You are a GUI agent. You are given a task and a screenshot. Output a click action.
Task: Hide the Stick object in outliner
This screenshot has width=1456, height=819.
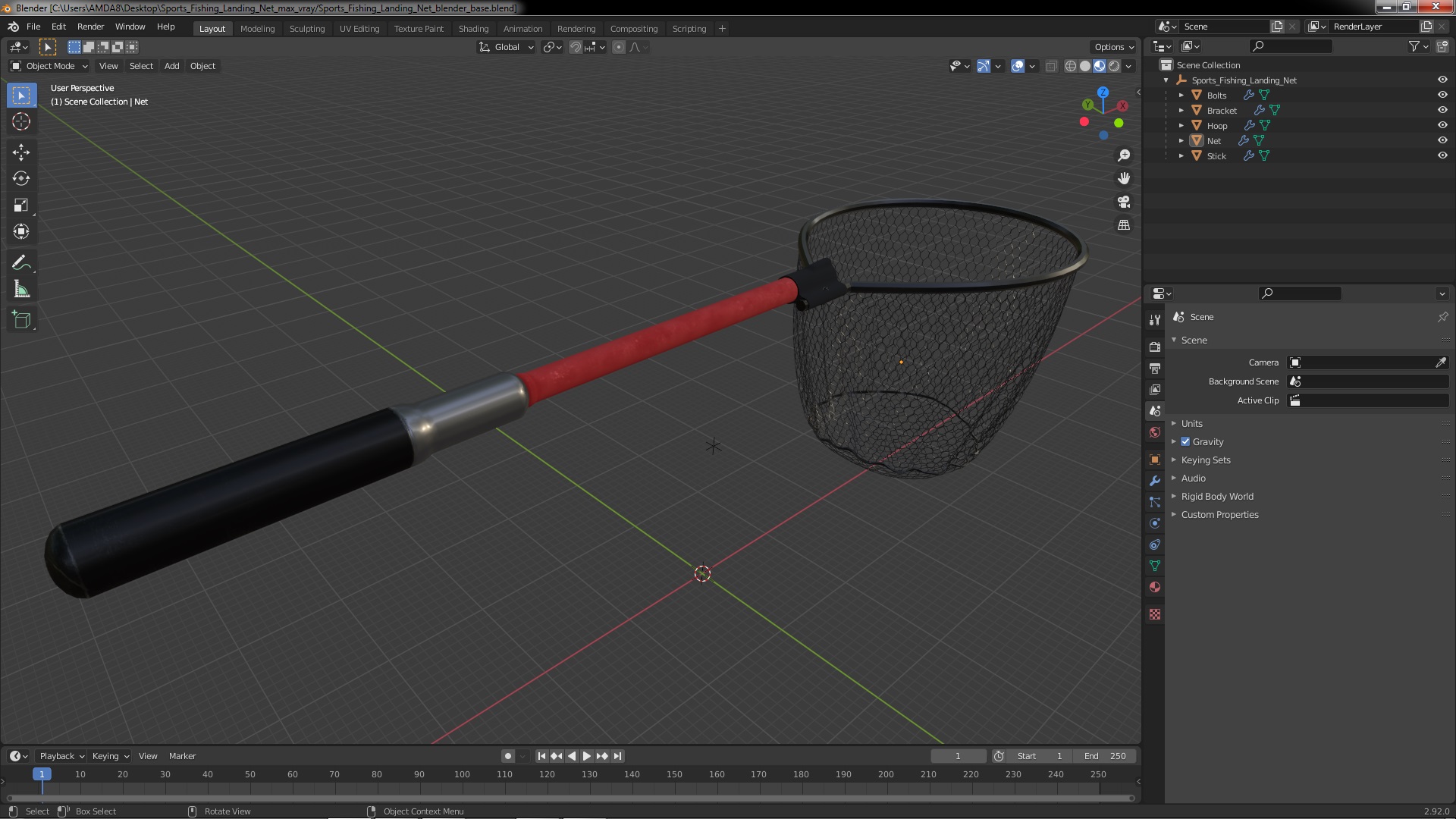click(1442, 155)
